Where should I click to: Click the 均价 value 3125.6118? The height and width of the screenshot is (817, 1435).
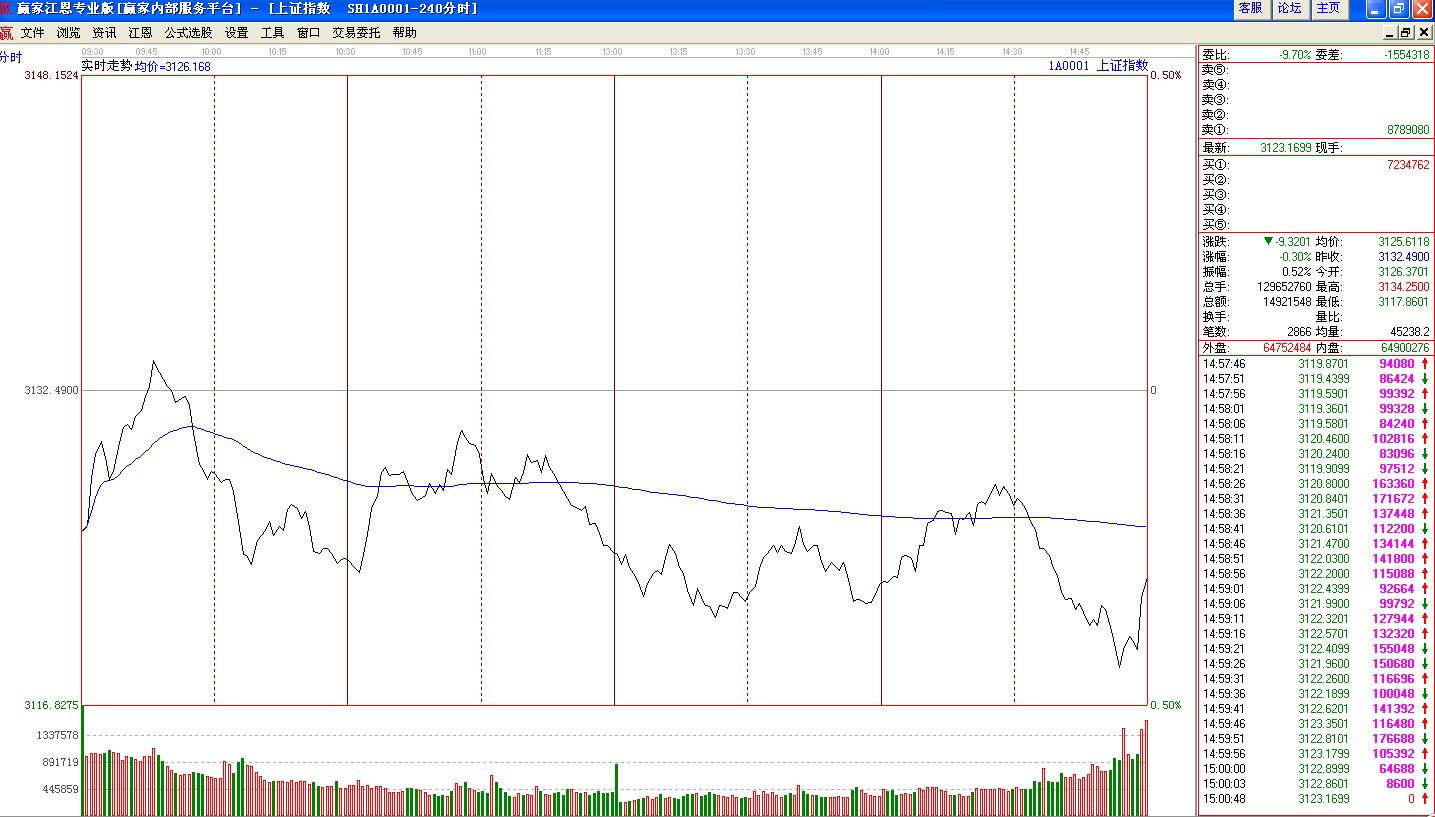pyautogui.click(x=1404, y=242)
